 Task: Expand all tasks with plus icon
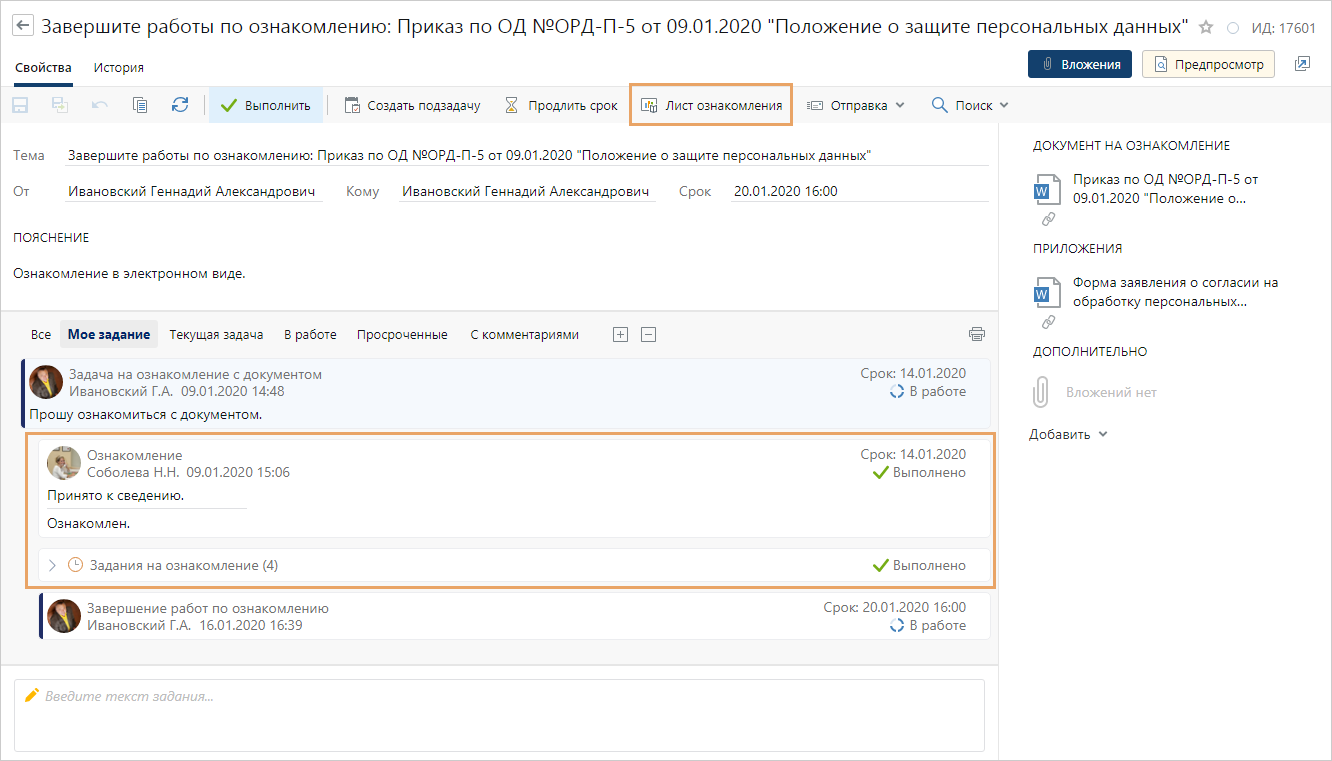pos(620,335)
